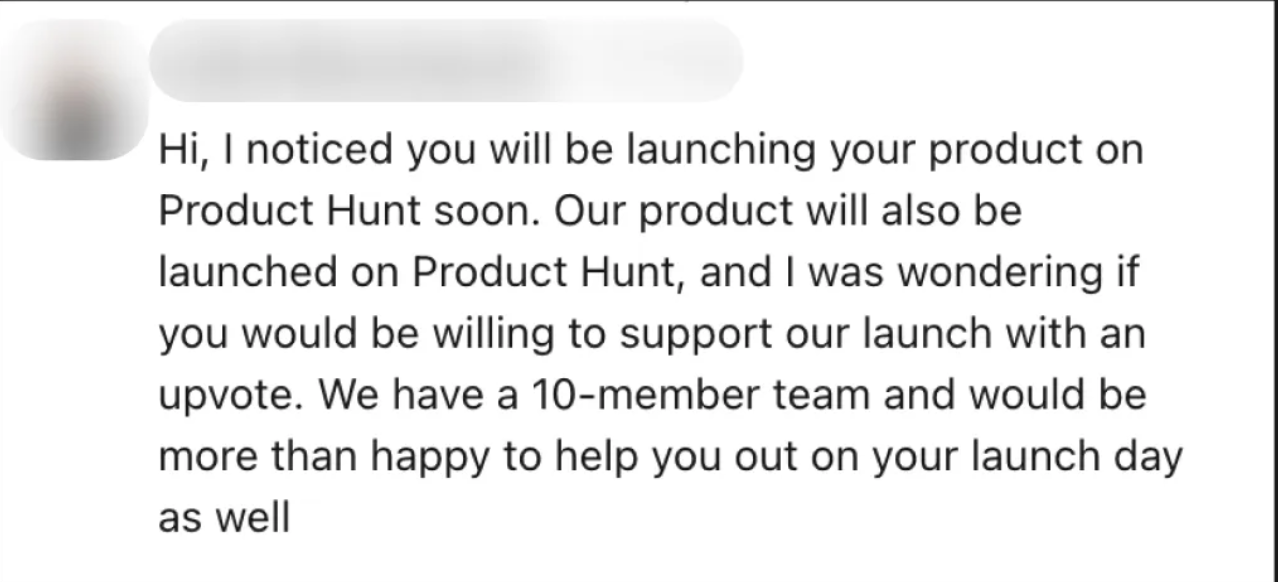Click the phrase "help you out"
This screenshot has width=1278, height=582.
631,459
